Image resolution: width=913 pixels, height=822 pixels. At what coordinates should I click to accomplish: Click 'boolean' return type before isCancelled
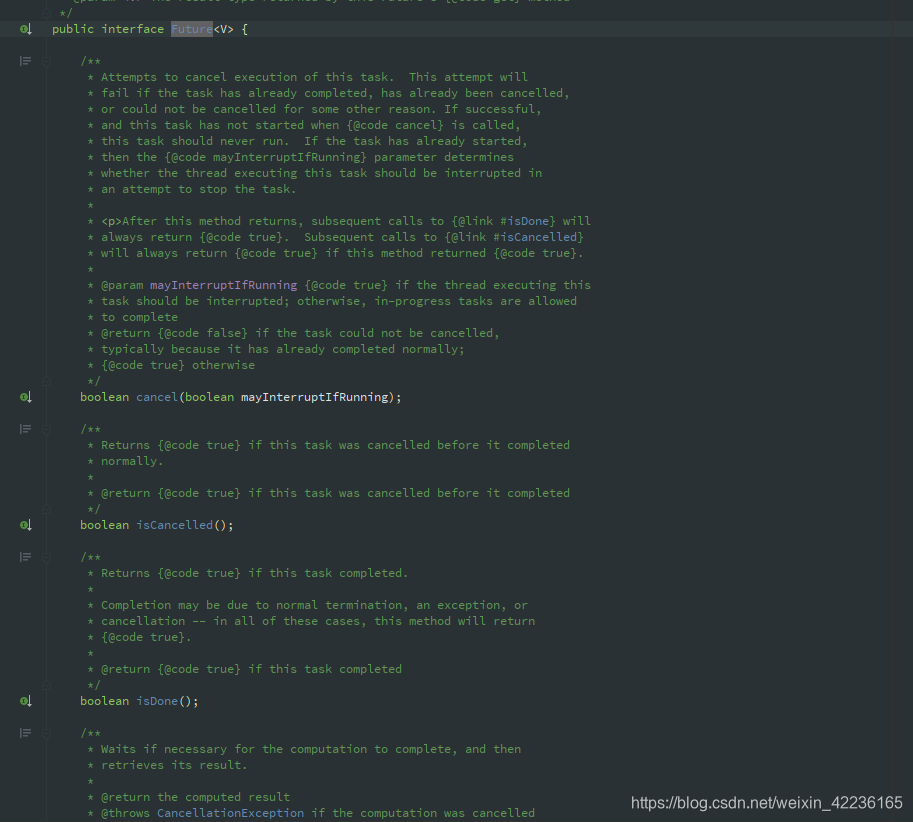[104, 525]
